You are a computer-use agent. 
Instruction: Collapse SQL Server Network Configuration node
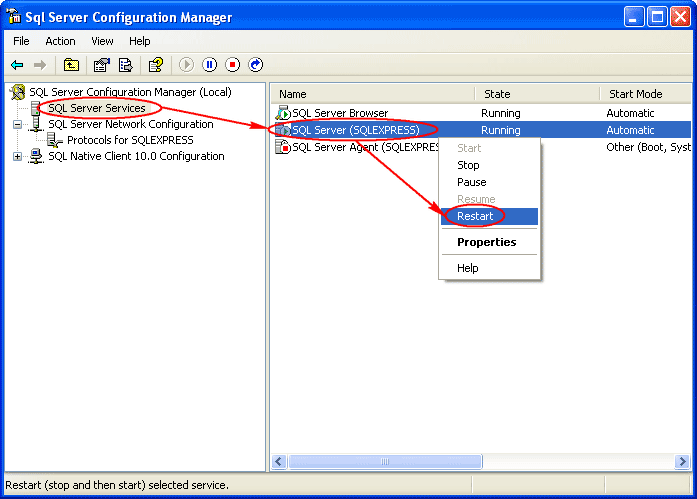coord(17,125)
